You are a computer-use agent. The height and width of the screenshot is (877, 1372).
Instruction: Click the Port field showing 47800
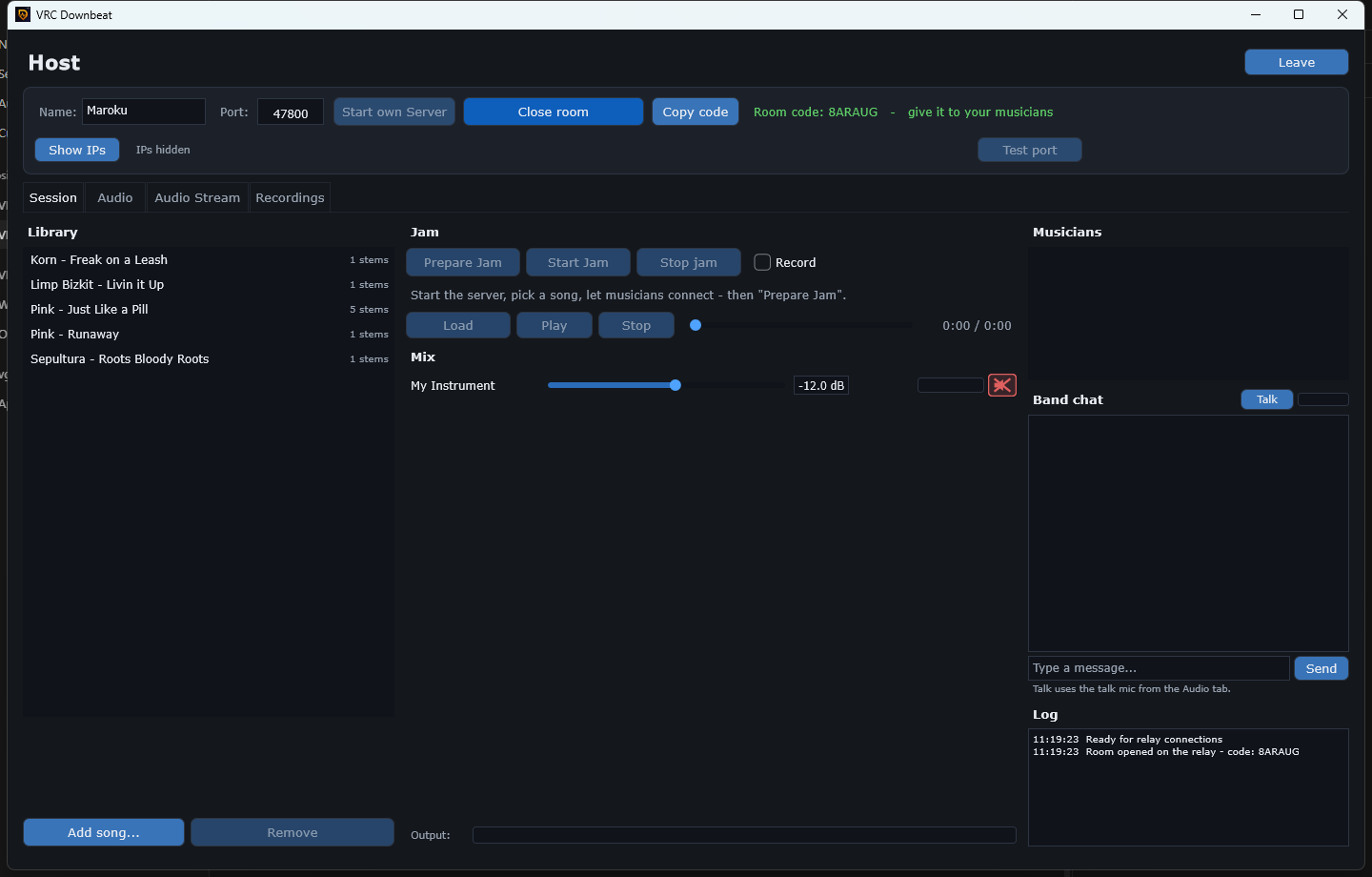tap(291, 112)
